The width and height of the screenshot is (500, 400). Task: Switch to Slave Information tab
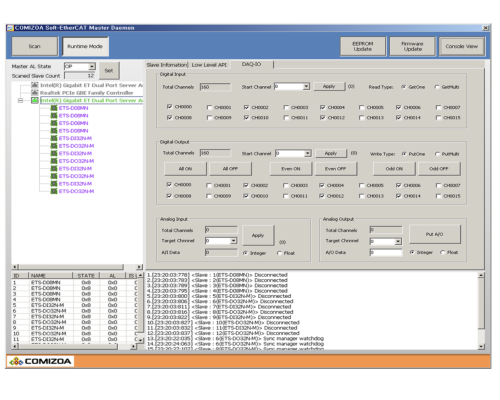point(167,65)
